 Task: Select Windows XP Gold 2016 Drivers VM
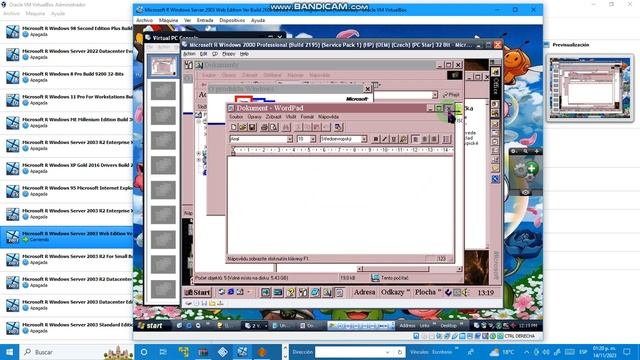click(67, 168)
